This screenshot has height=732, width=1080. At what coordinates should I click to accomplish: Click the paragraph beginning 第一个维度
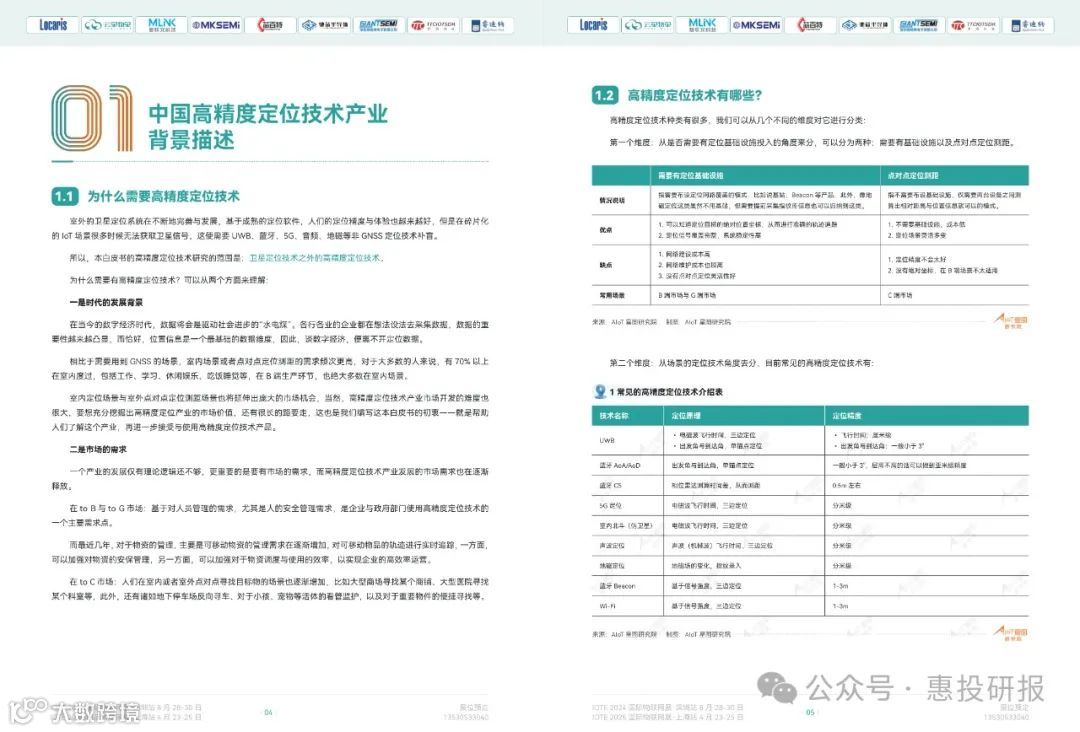(x=812, y=143)
